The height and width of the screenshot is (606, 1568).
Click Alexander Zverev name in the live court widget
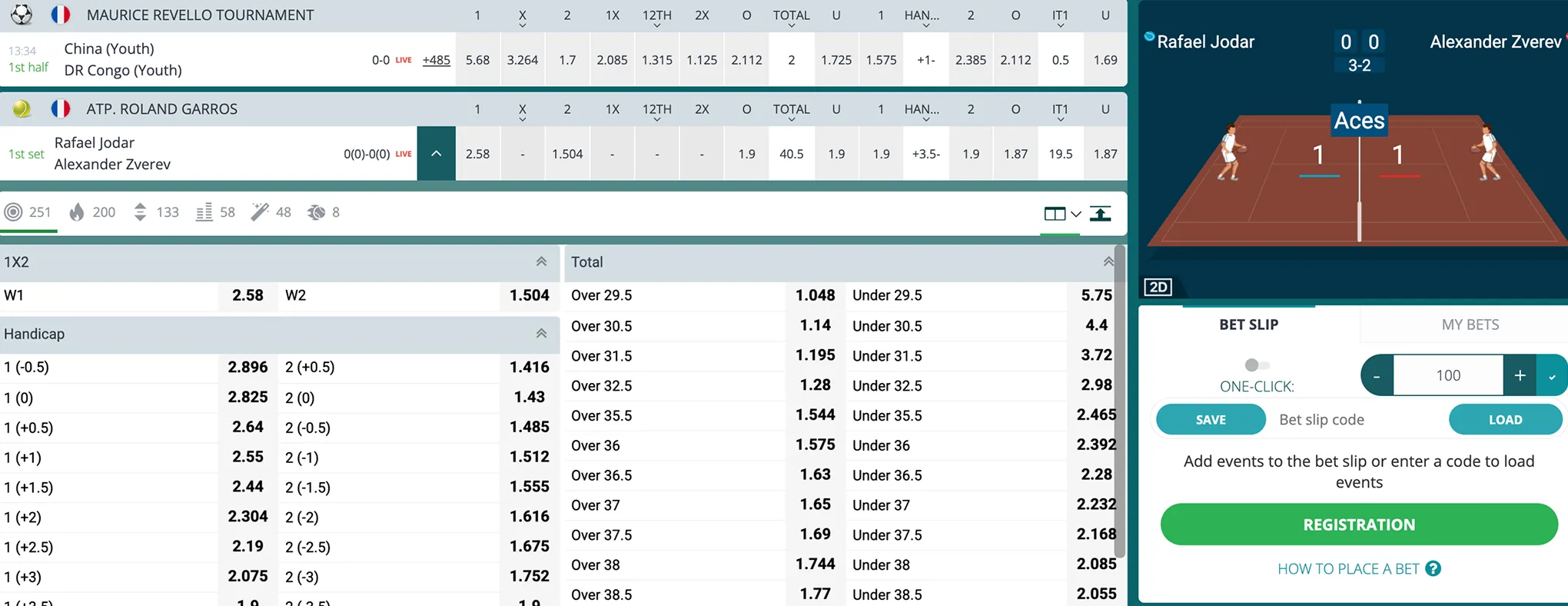(1495, 42)
